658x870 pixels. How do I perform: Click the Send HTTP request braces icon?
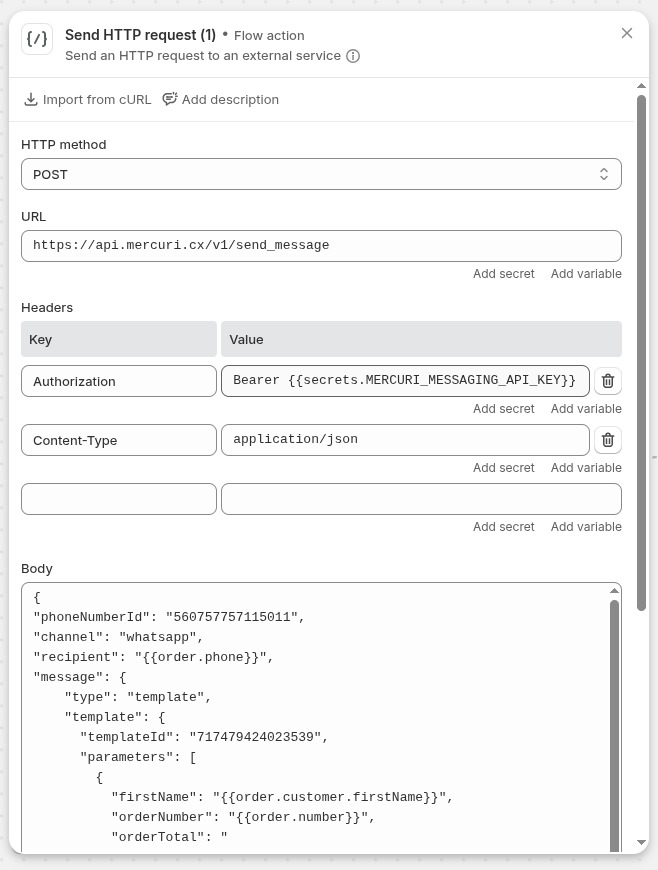pos(37,40)
